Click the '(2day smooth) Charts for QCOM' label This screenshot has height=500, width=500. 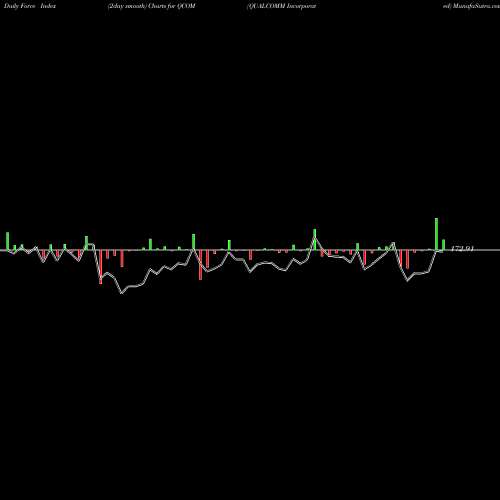click(x=152, y=6)
